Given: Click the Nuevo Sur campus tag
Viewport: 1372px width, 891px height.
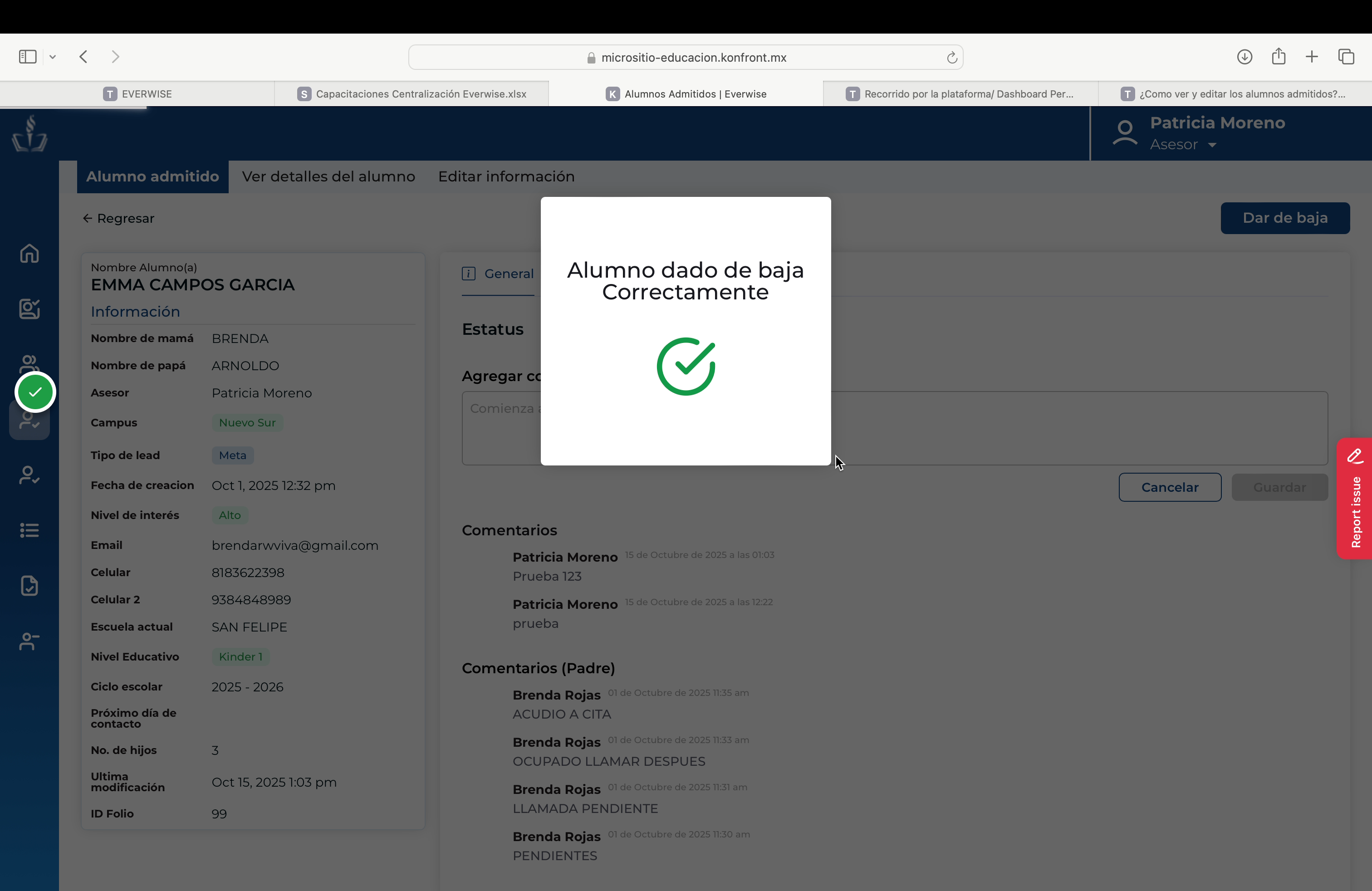Looking at the screenshot, I should [x=247, y=422].
